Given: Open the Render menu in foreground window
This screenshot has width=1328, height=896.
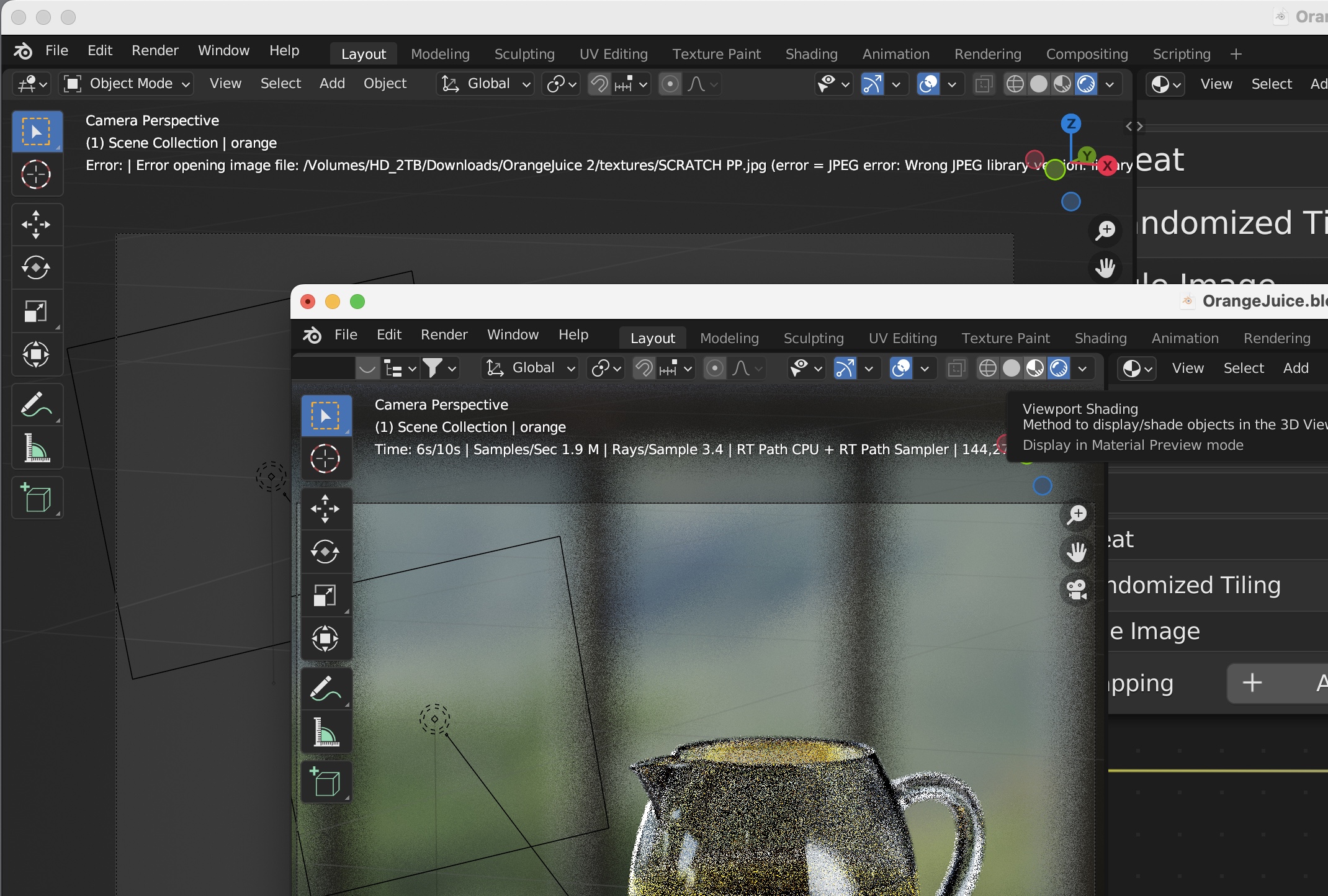Looking at the screenshot, I should 444,335.
